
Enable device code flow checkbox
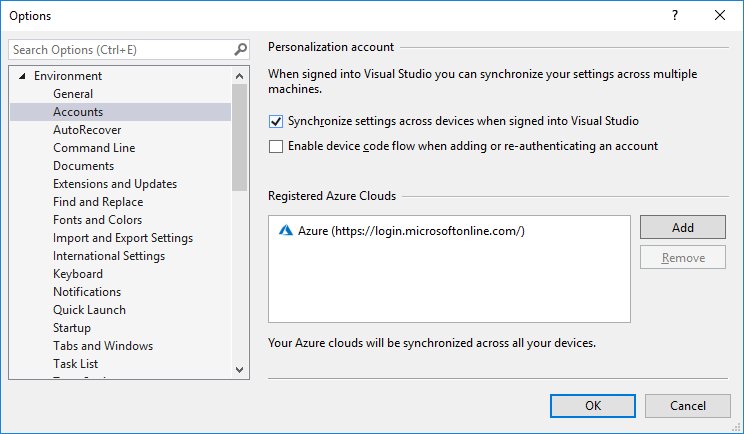point(276,146)
